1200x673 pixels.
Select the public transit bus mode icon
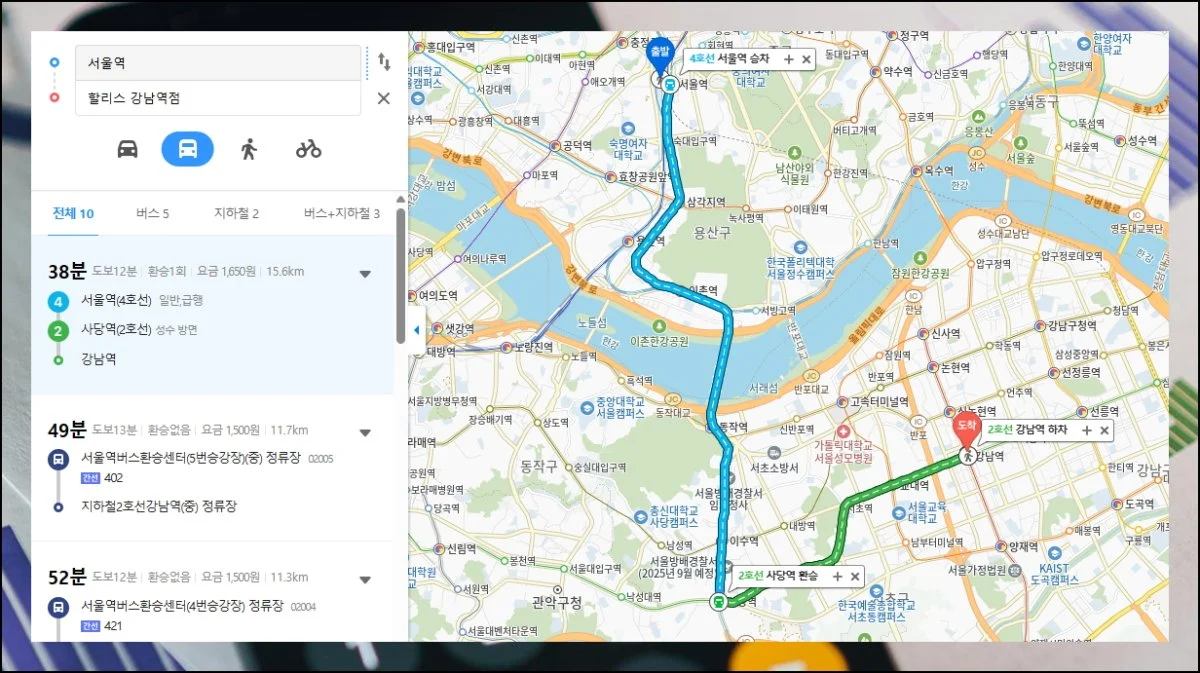point(188,149)
